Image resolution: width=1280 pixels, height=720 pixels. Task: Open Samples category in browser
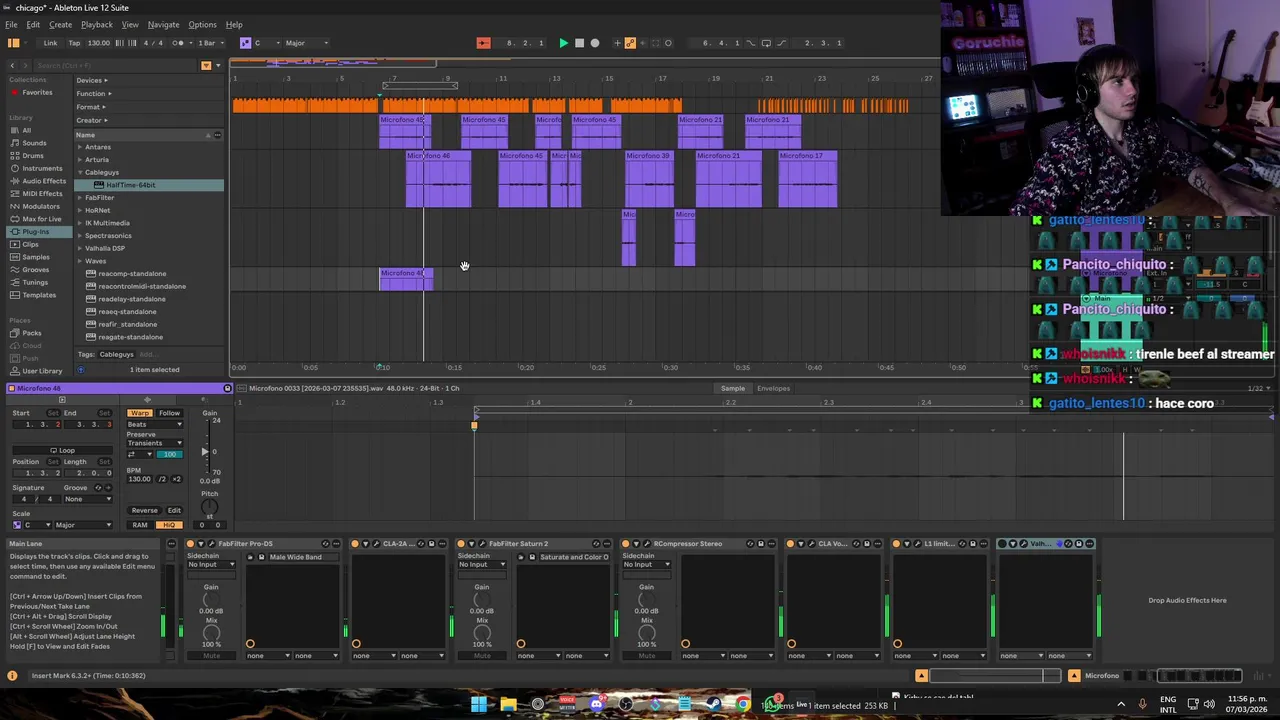[x=36, y=257]
